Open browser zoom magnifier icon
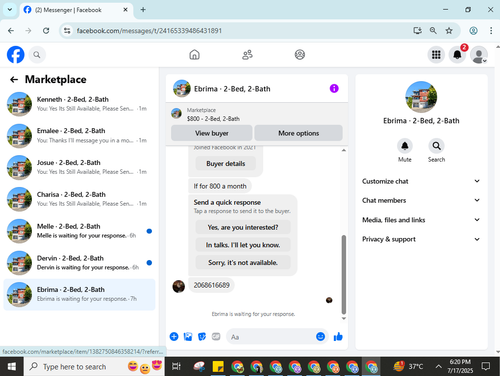500x376 pixels. 433,31
